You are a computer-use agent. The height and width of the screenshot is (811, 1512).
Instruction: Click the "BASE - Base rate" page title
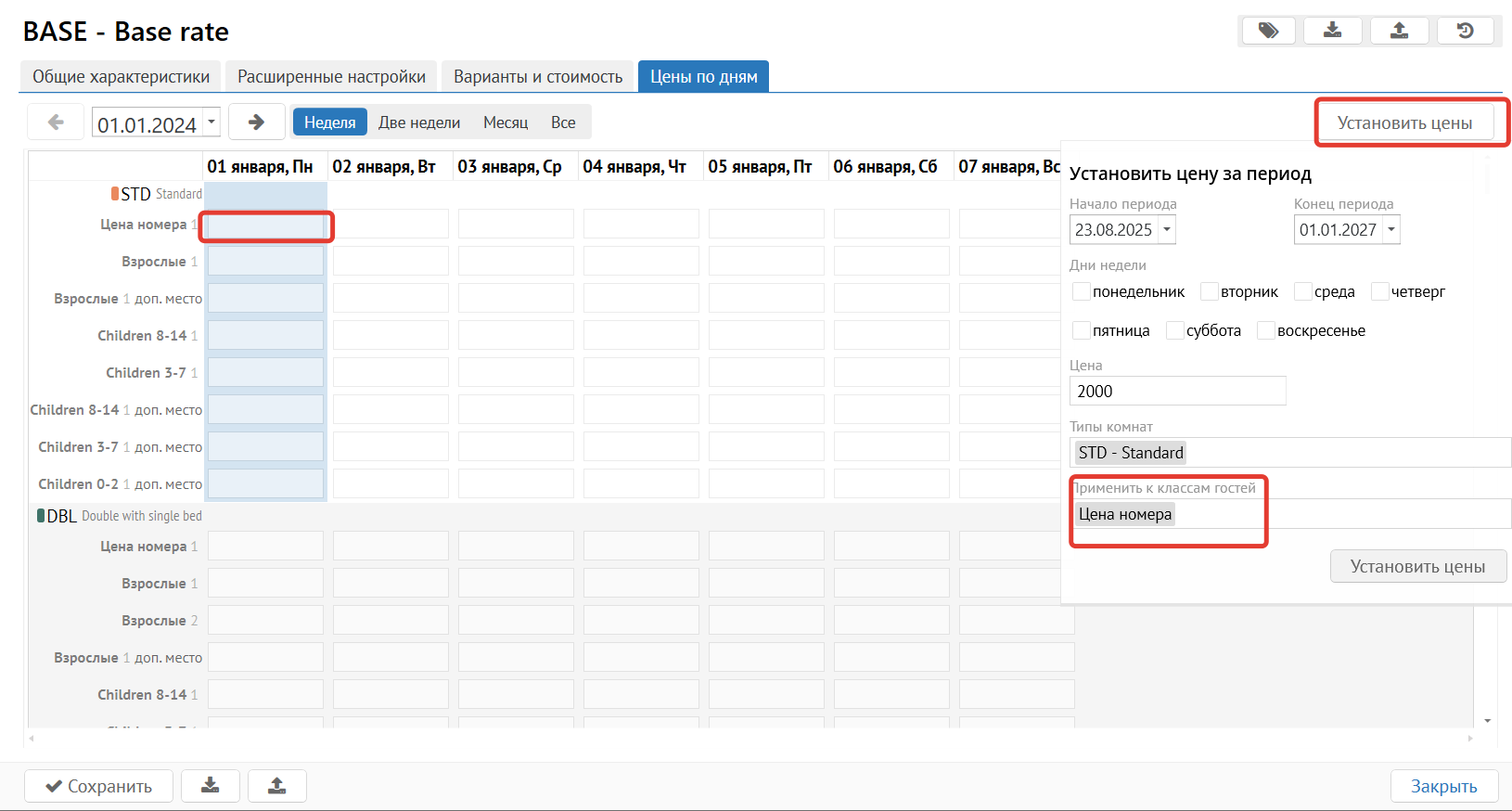[x=126, y=32]
